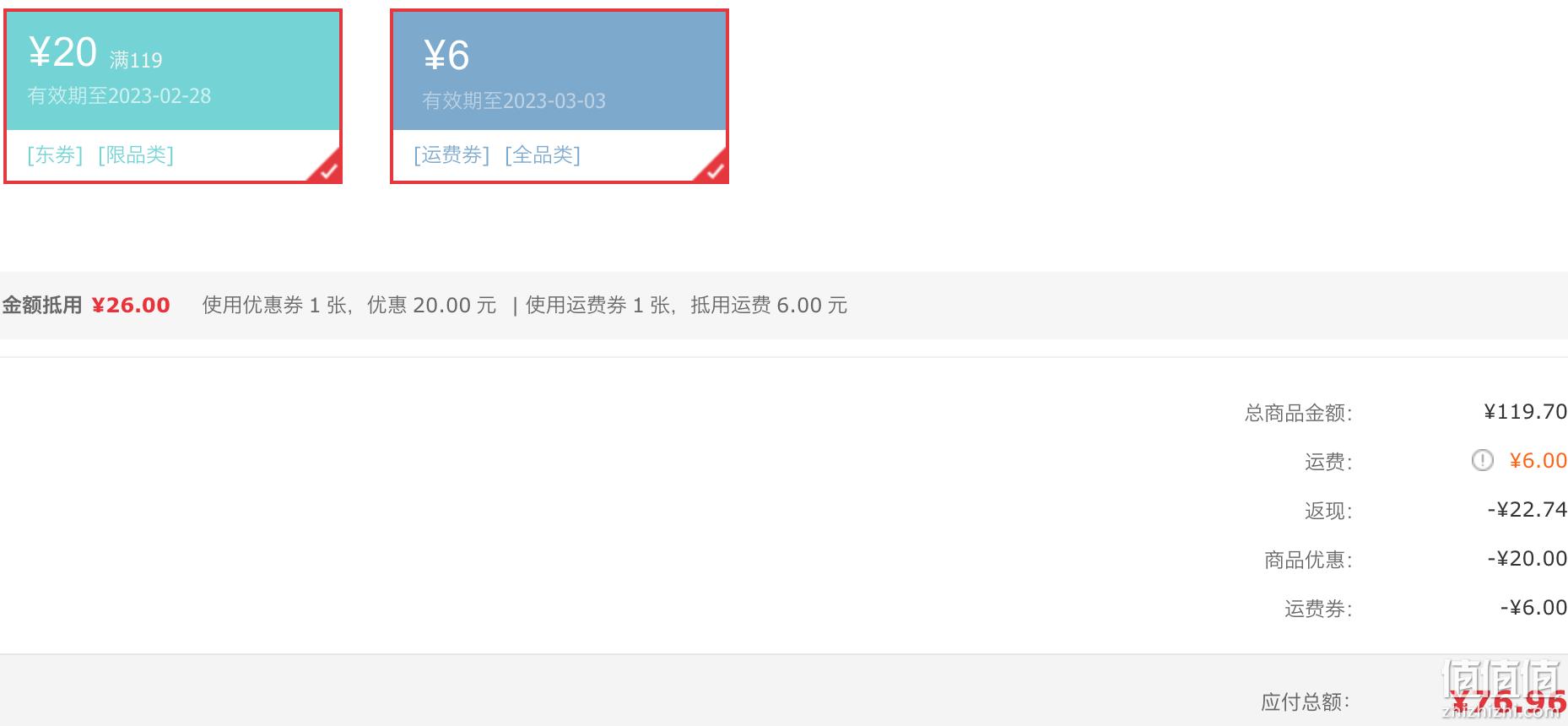Click the coupon usage summary text

(349, 305)
